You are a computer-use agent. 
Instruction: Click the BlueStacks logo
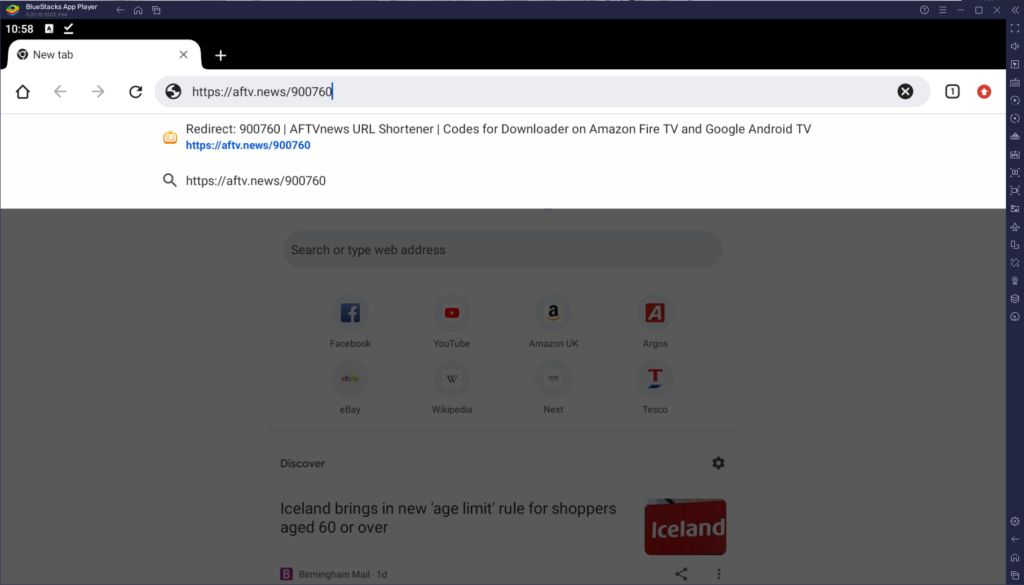click(12, 10)
